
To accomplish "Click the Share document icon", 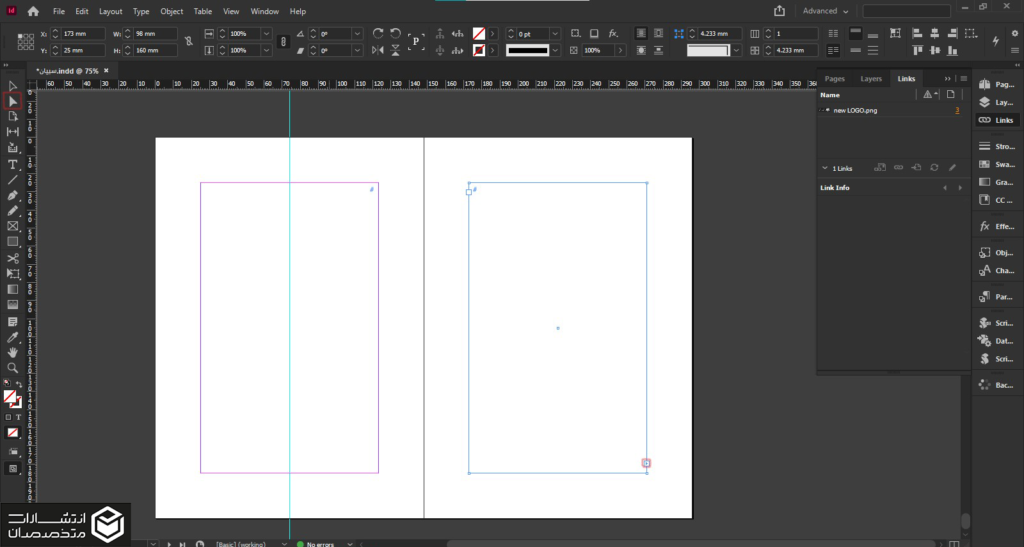I will 780,11.
